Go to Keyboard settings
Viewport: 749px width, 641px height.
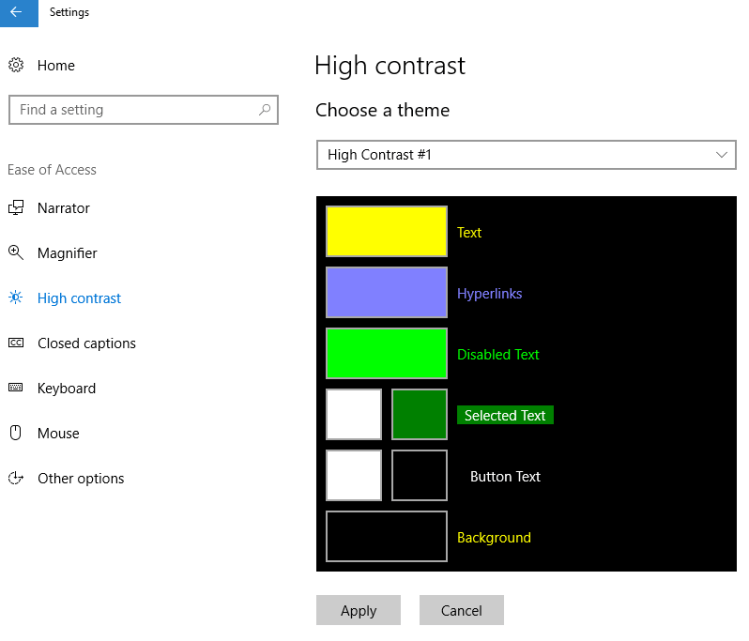point(66,388)
